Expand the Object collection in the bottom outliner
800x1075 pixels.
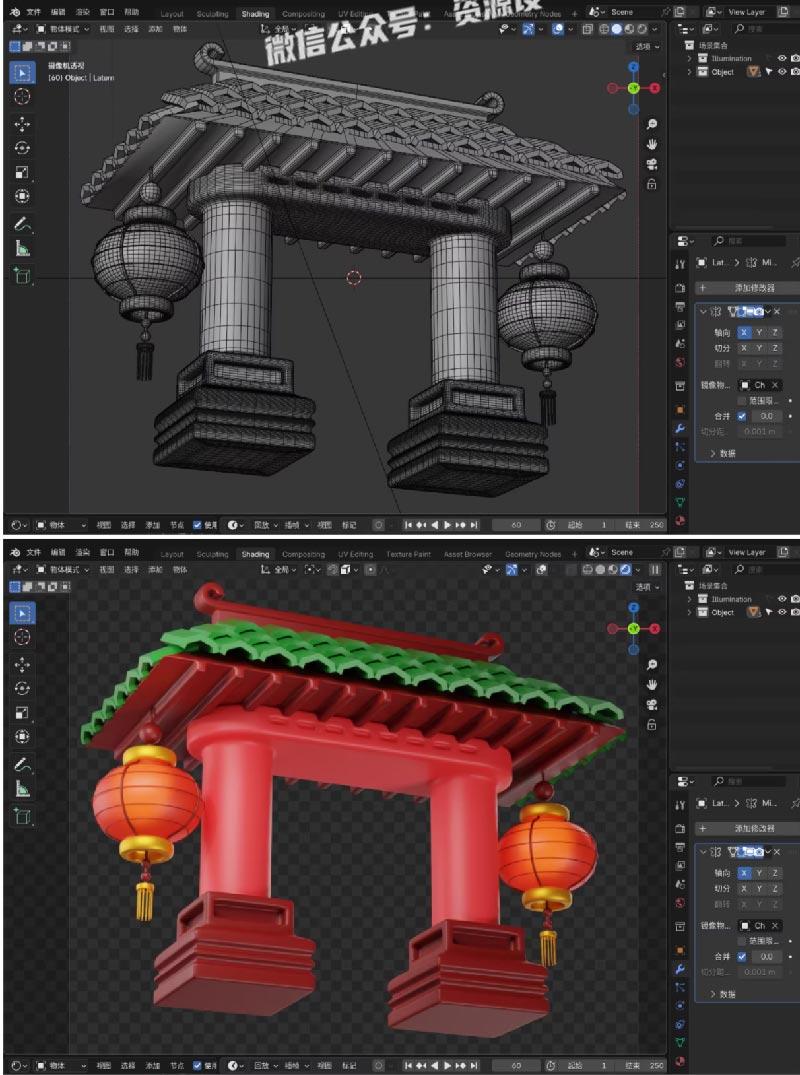click(690, 612)
